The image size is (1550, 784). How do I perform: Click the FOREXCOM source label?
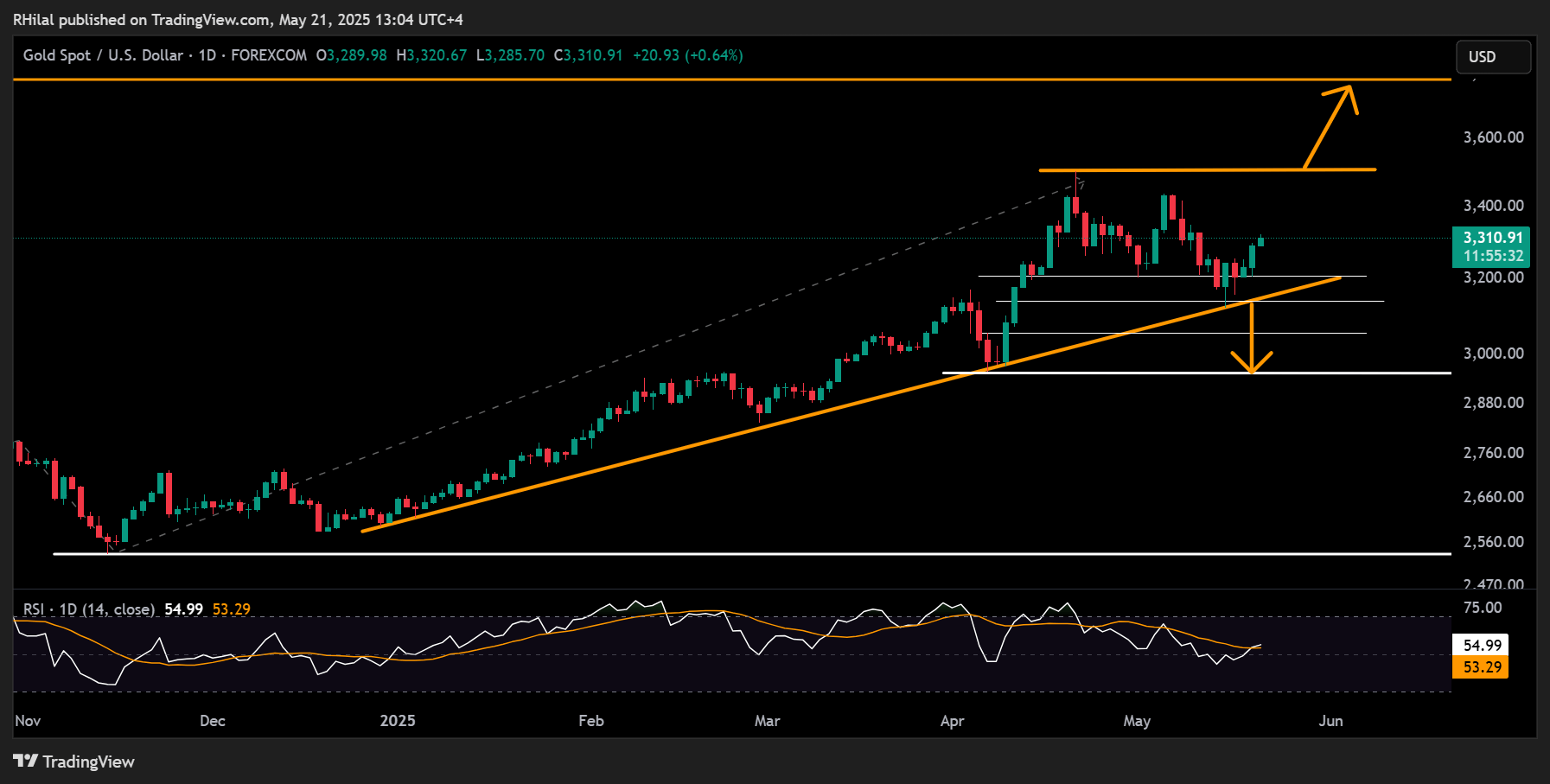click(x=269, y=55)
